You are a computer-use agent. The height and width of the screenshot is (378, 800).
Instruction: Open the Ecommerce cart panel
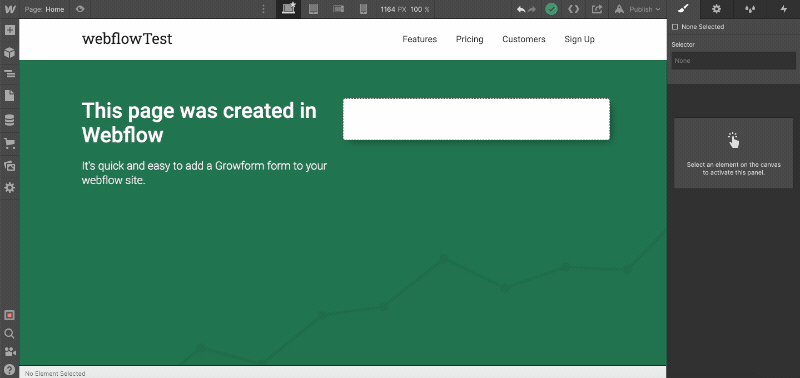click(x=9, y=144)
